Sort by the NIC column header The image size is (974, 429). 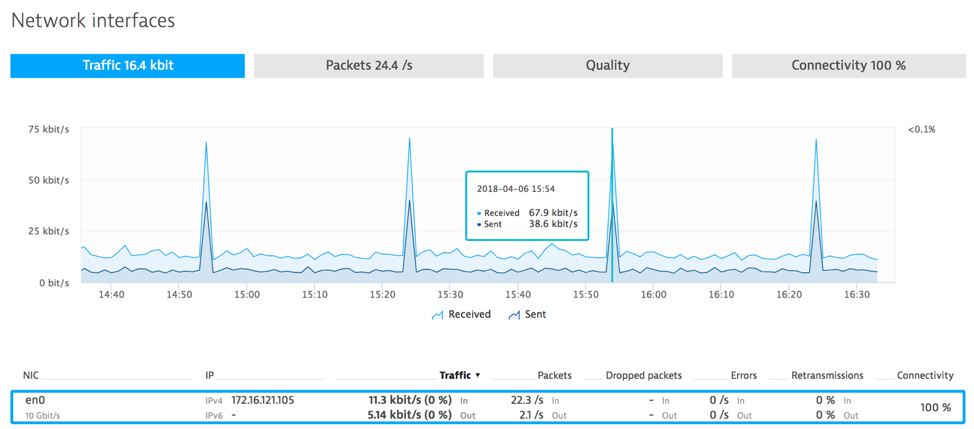click(x=31, y=376)
